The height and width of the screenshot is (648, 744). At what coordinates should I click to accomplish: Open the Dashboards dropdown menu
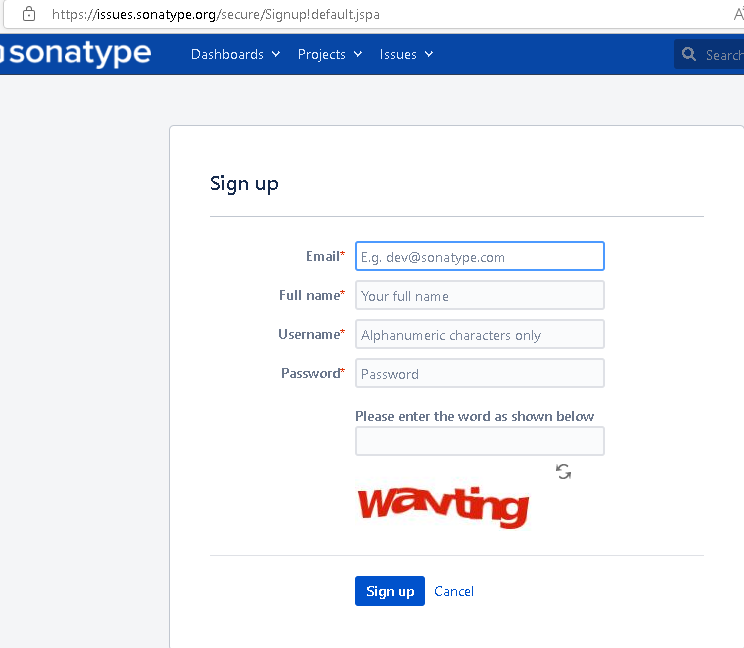[235, 54]
